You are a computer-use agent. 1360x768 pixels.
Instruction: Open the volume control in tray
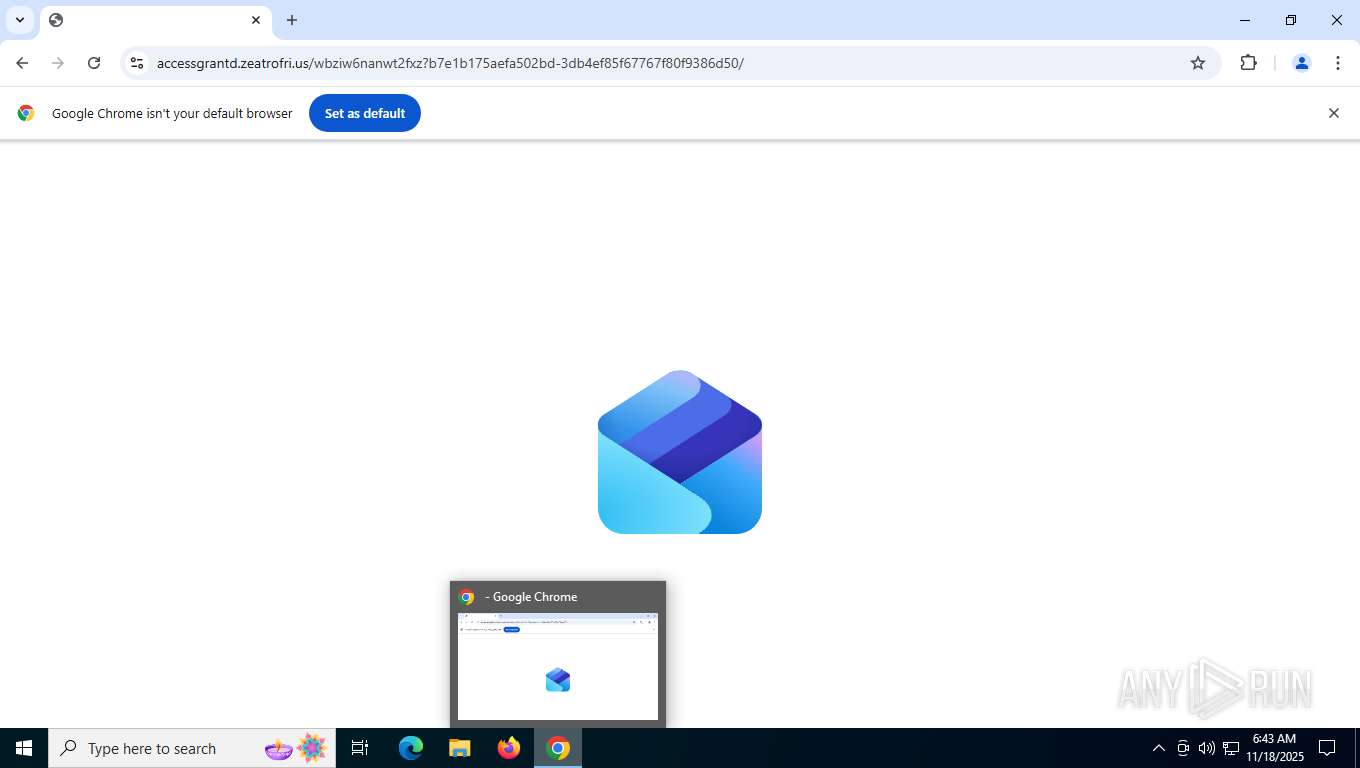pos(1207,748)
